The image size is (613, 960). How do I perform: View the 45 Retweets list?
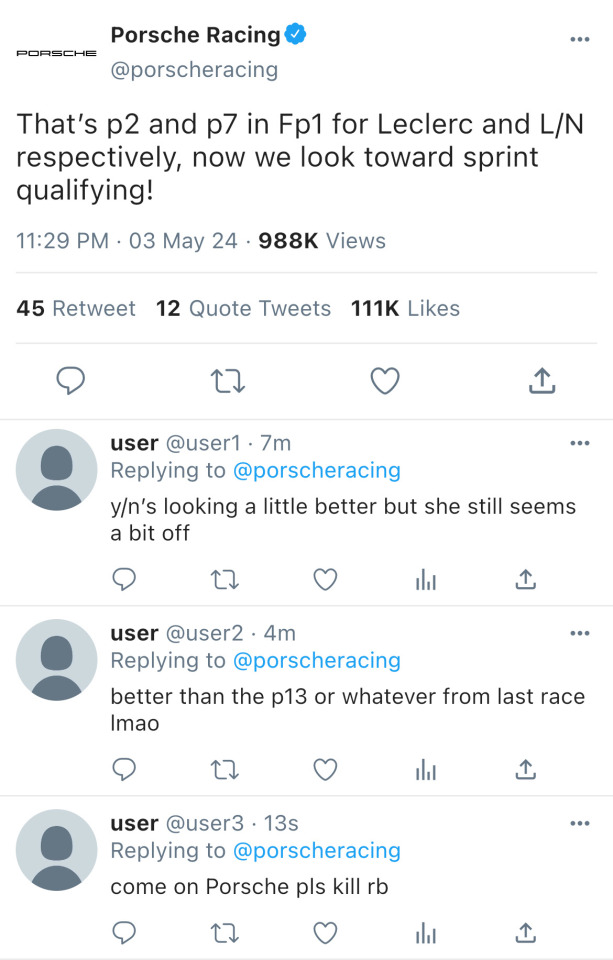[x=76, y=308]
